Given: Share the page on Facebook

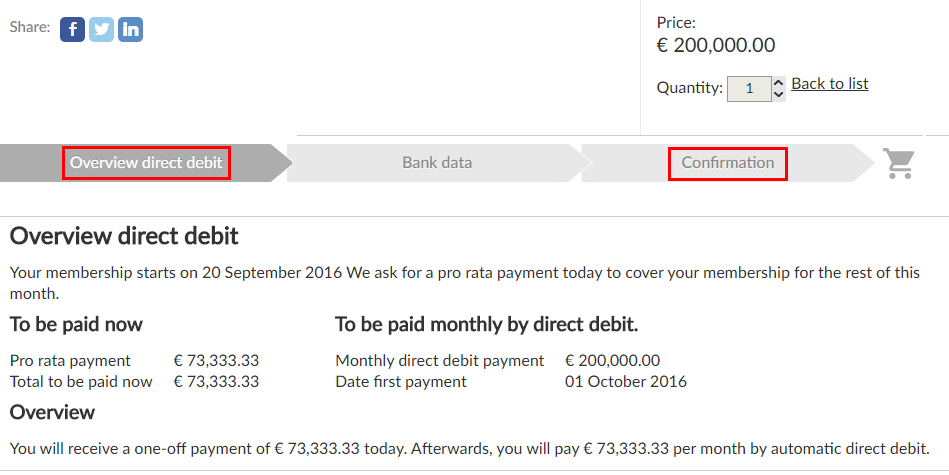Looking at the screenshot, I should (72, 29).
